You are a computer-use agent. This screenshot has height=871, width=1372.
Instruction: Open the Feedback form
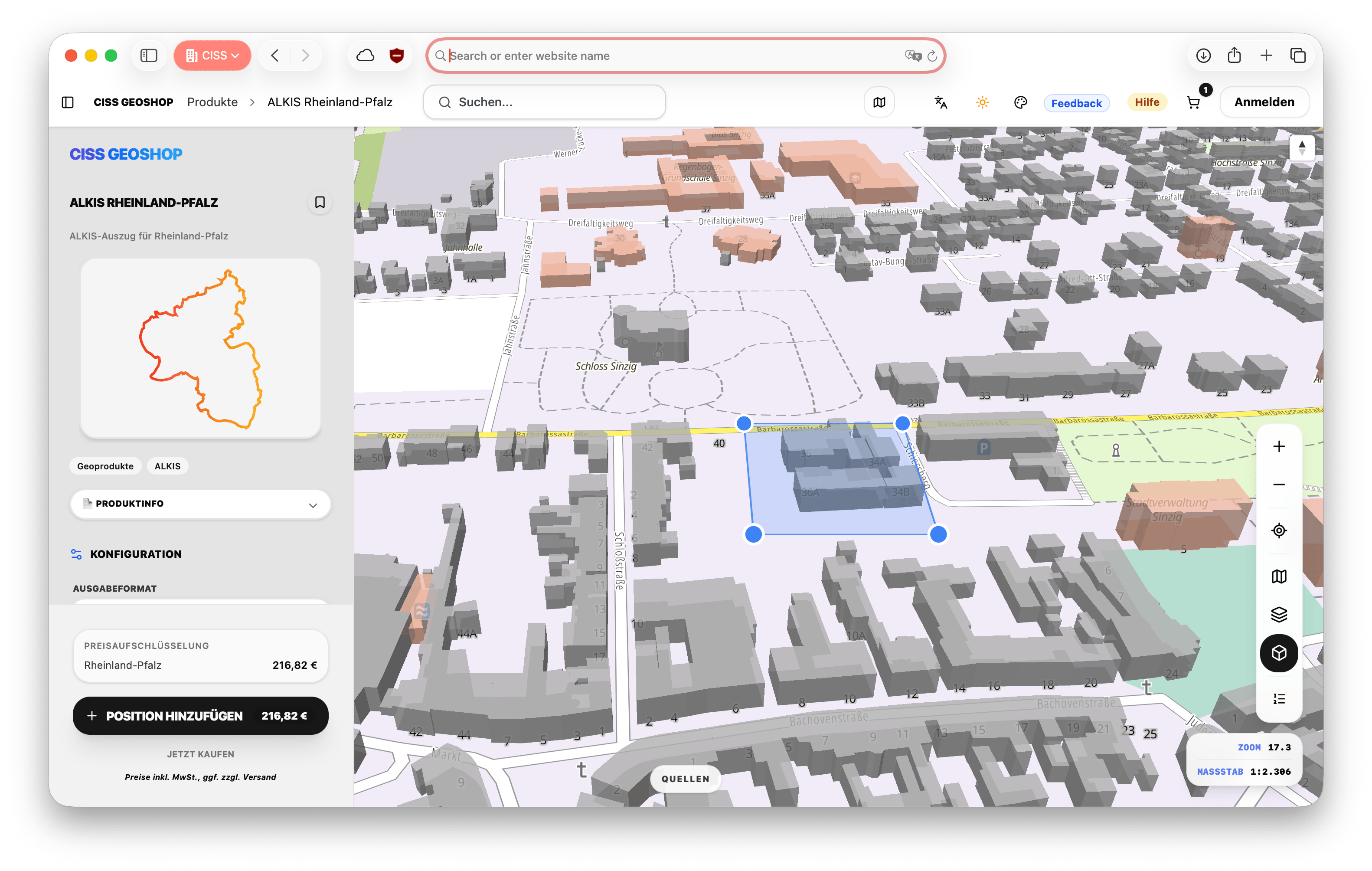(x=1076, y=103)
